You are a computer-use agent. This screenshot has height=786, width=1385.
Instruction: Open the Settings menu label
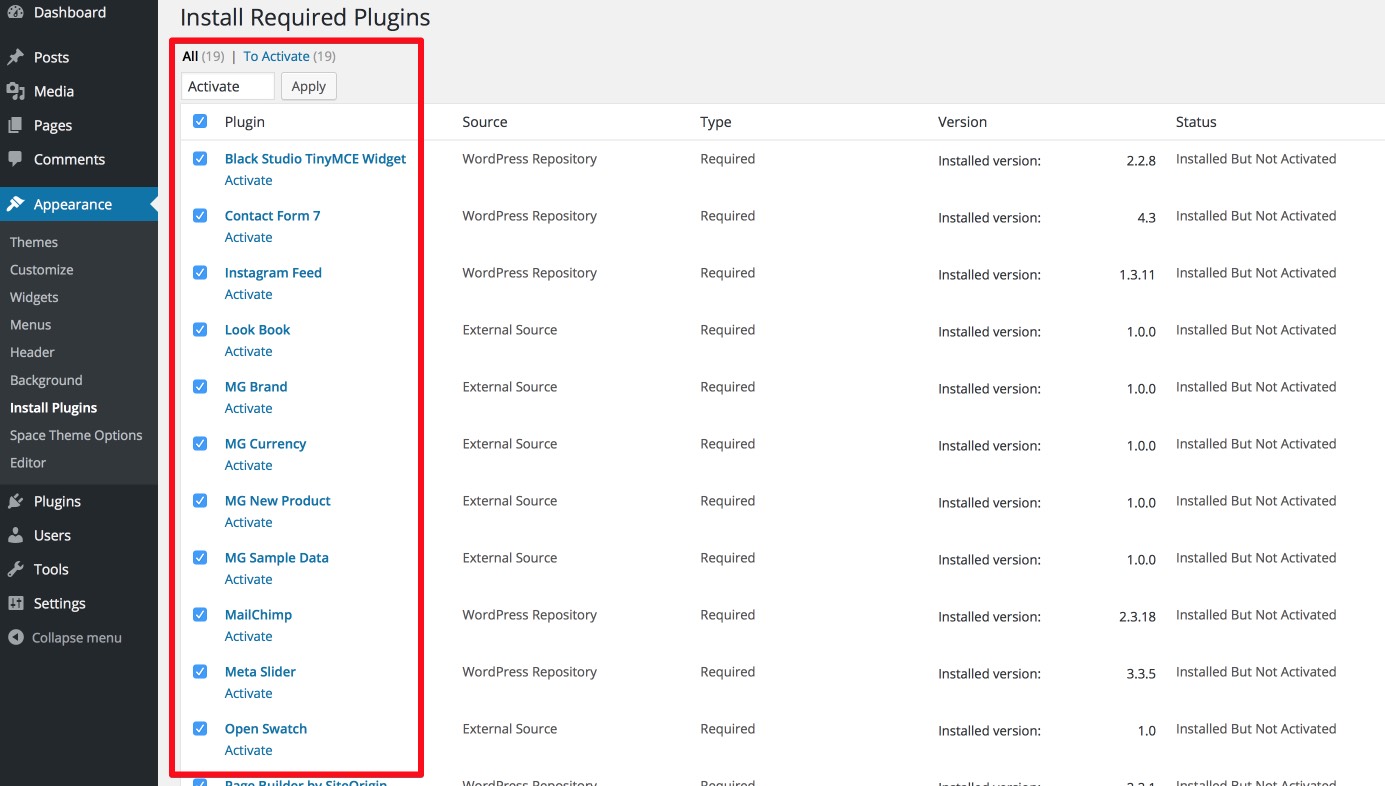[60, 603]
